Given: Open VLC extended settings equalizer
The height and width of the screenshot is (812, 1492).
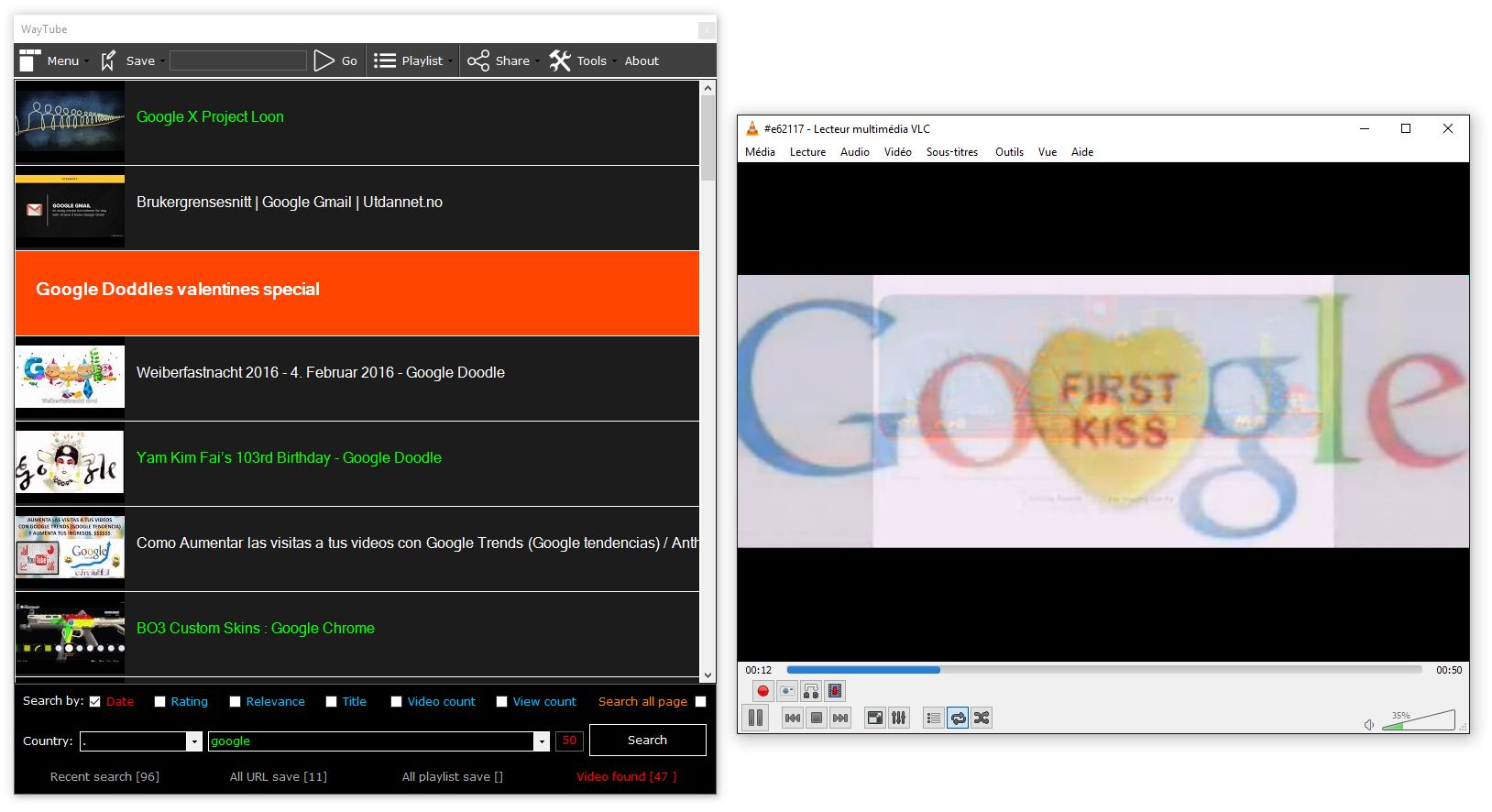Looking at the screenshot, I should (x=899, y=718).
